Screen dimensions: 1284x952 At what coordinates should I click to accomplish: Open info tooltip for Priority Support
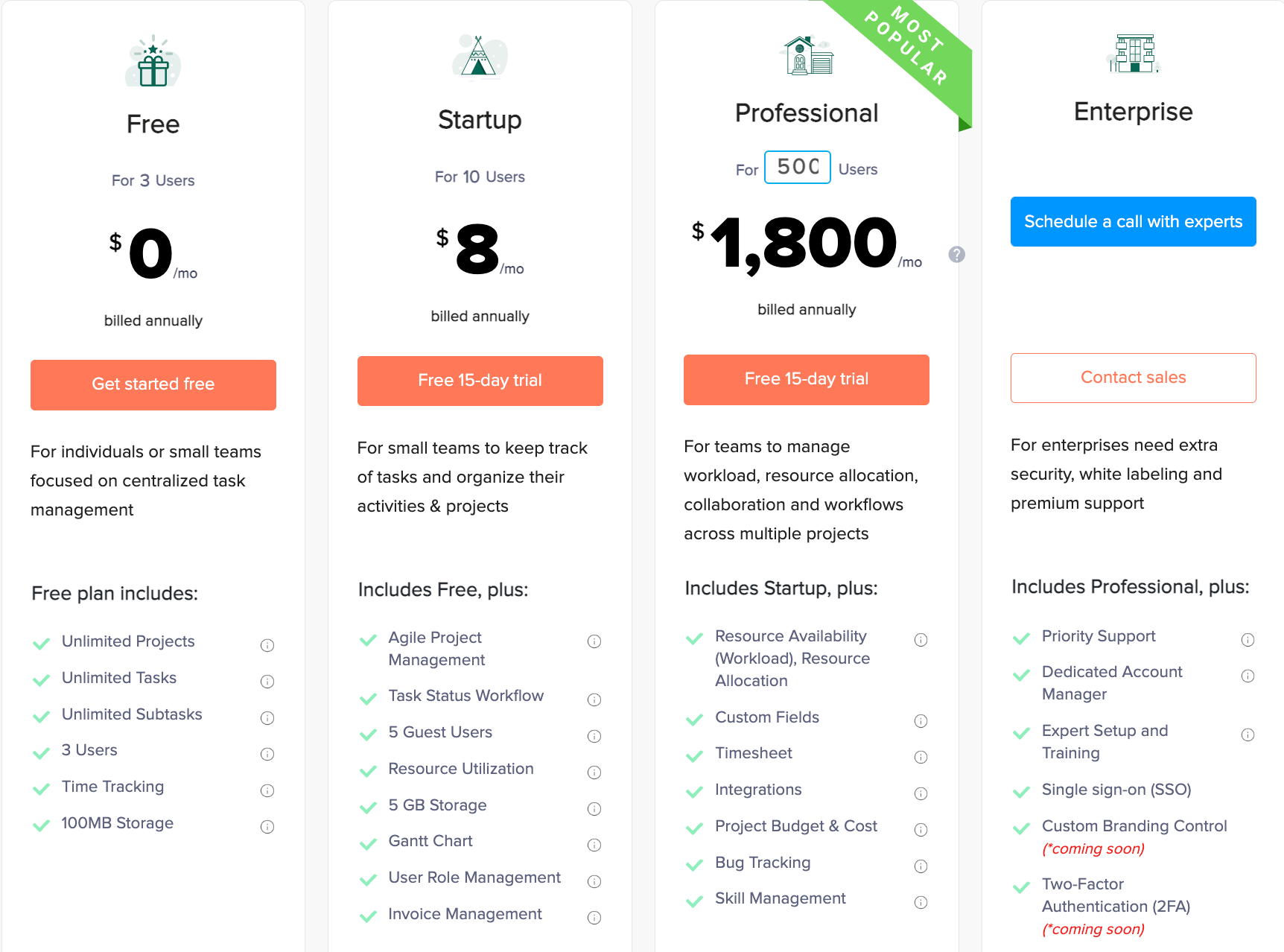click(1248, 640)
